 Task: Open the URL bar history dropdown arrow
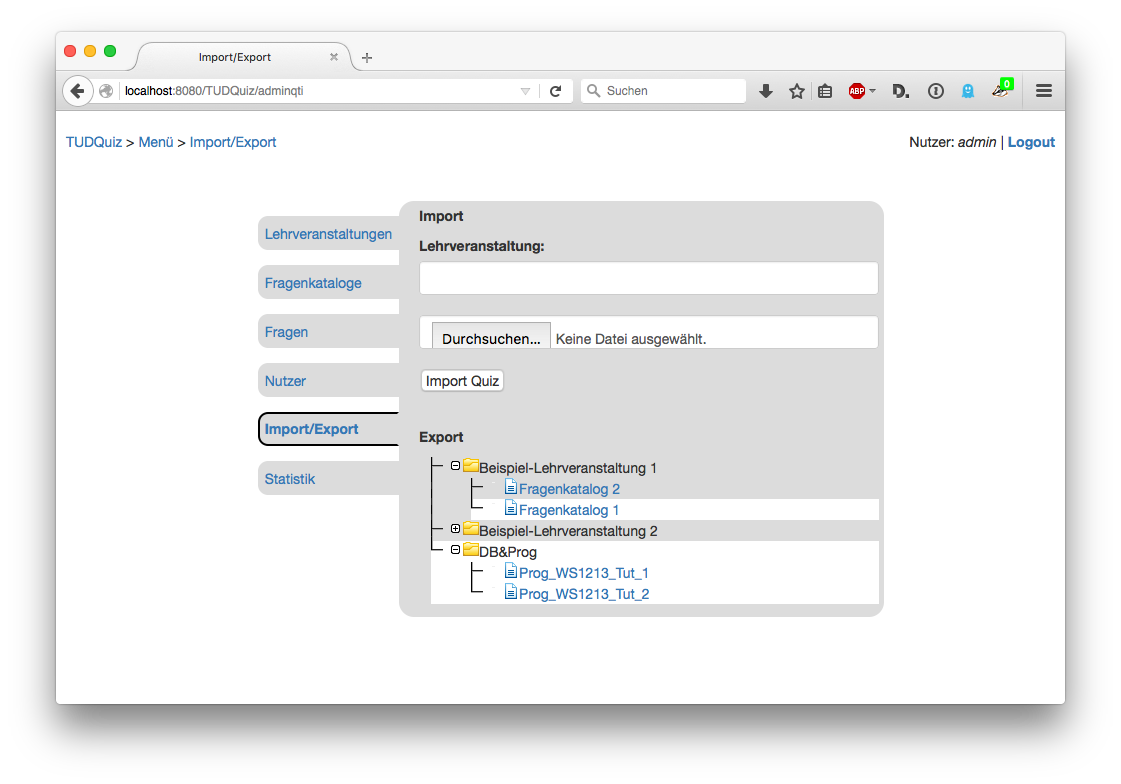click(525, 91)
